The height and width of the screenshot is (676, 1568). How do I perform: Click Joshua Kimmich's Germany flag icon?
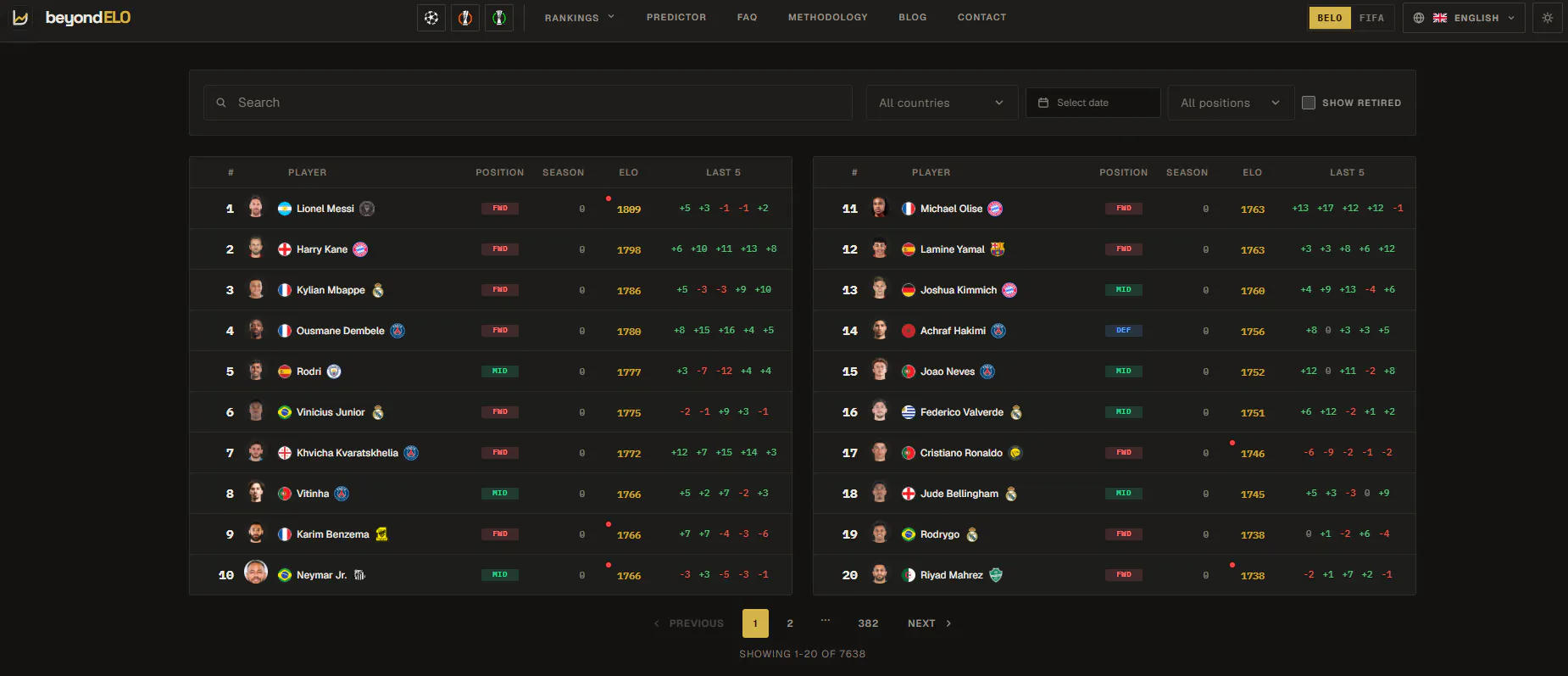tap(909, 290)
